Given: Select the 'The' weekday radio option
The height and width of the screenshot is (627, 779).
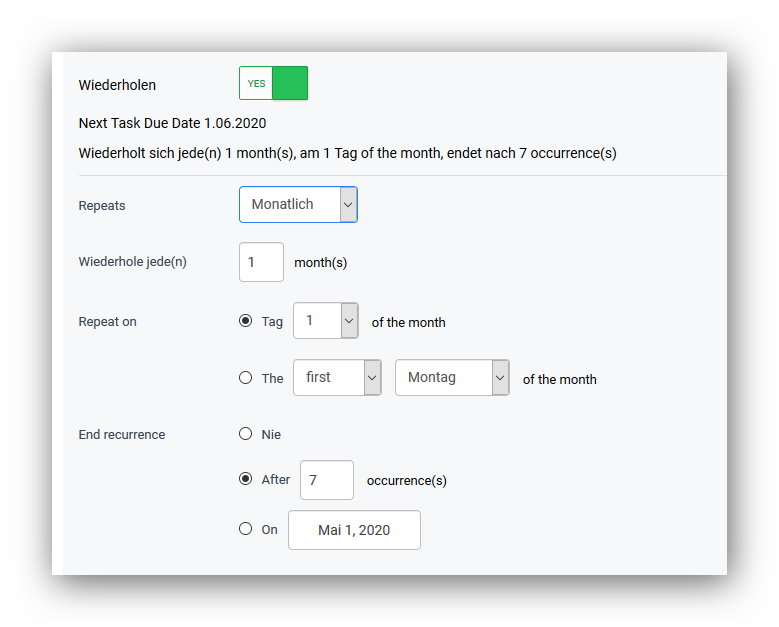Looking at the screenshot, I should point(246,378).
